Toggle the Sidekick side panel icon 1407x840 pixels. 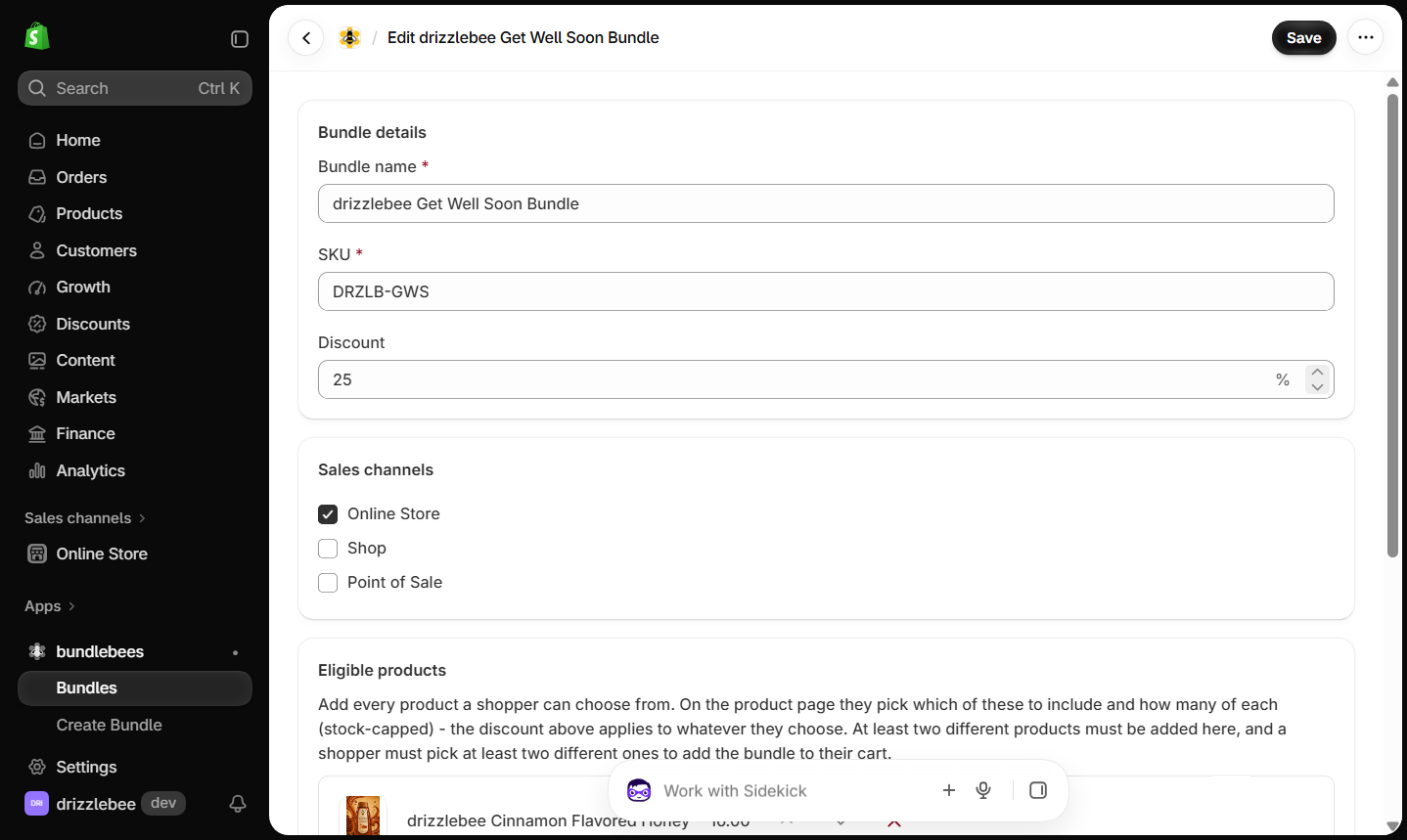tap(1038, 790)
